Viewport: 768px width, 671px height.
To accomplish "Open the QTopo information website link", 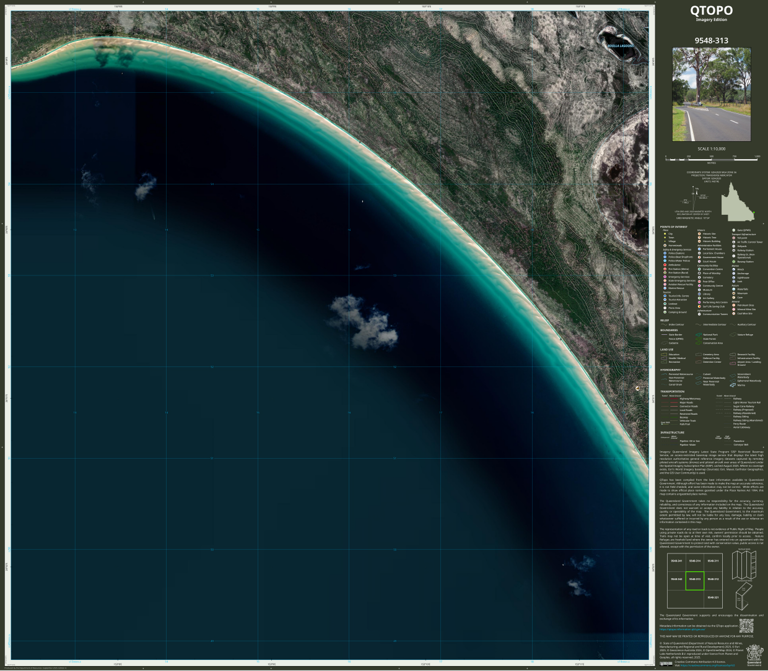I will (x=682, y=629).
